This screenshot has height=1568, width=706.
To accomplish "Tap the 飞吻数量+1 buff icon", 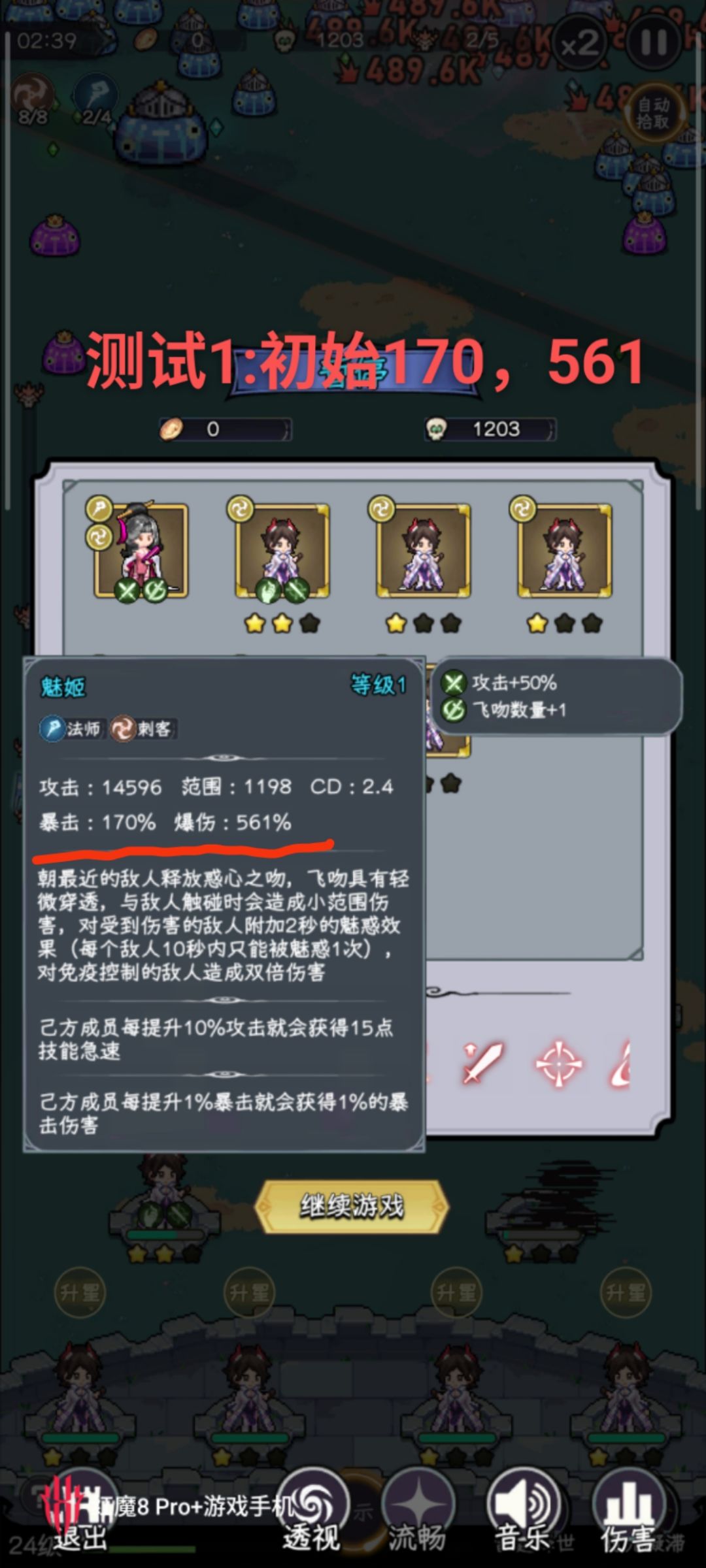I will coord(453,710).
